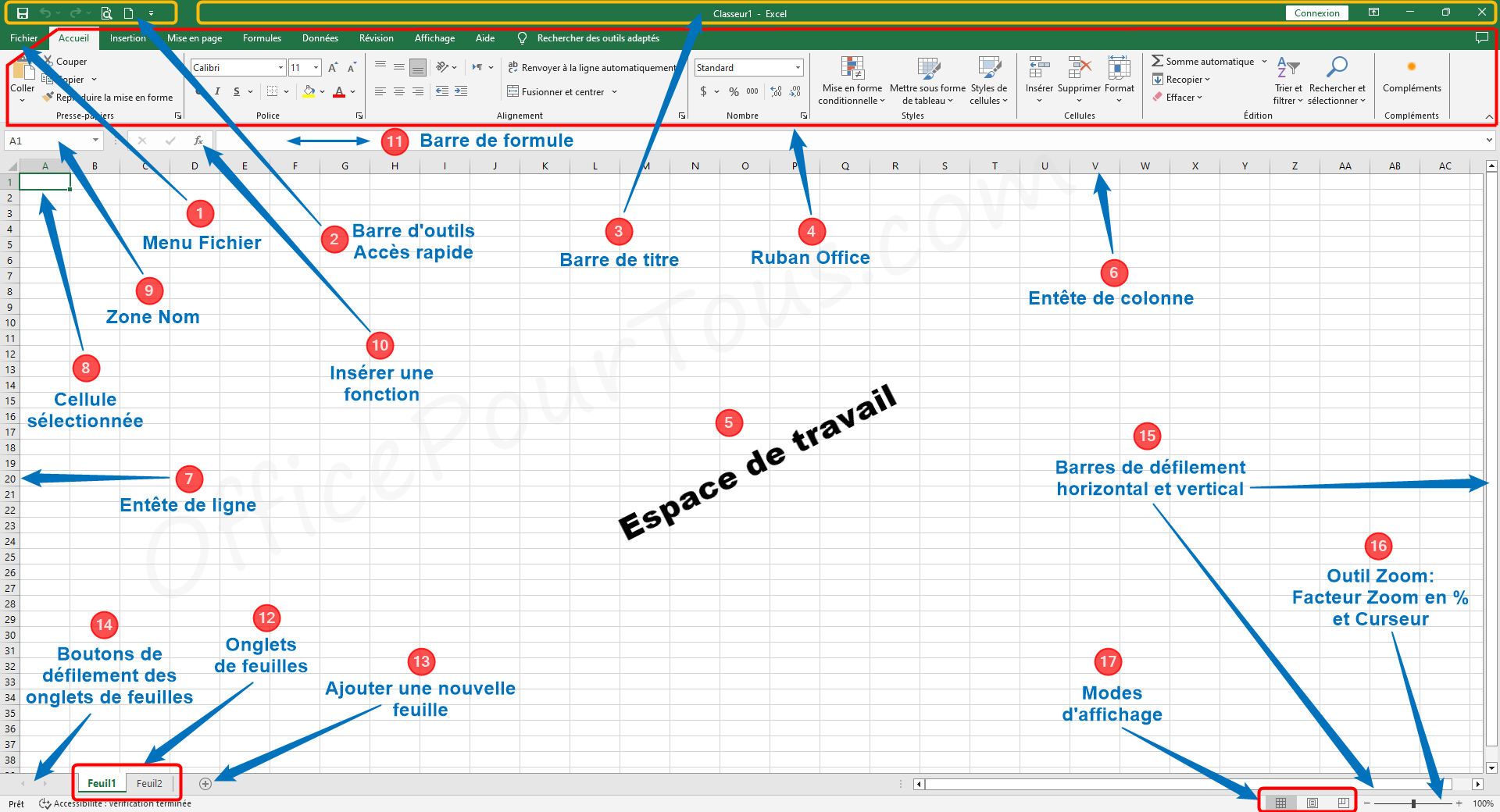The height and width of the screenshot is (812, 1500).
Task: Click the red font color A swatch
Action: pos(339,91)
